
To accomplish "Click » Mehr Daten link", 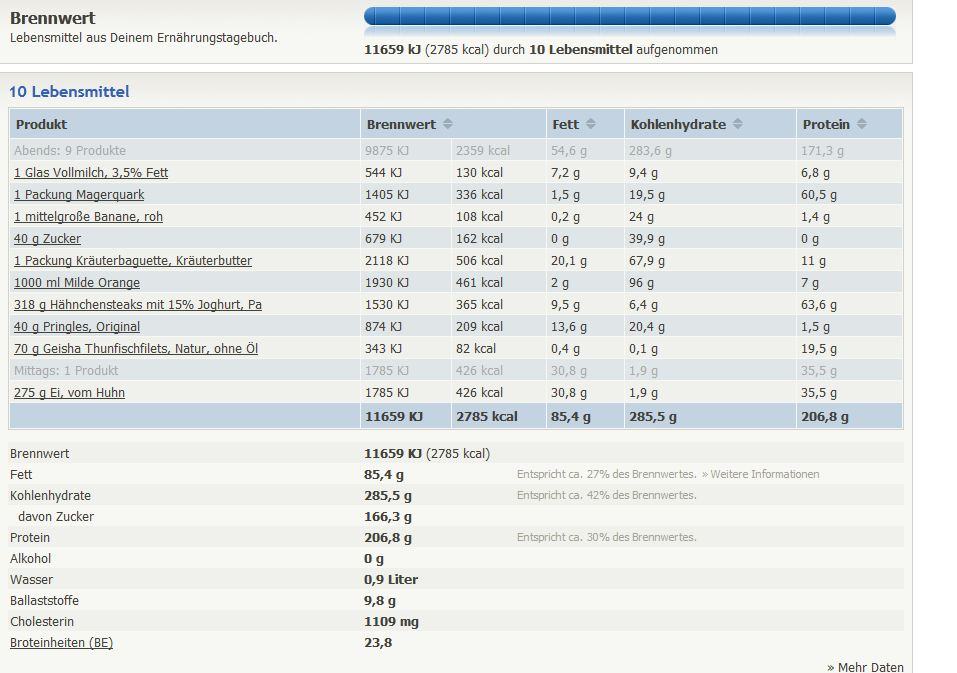I will click(865, 667).
